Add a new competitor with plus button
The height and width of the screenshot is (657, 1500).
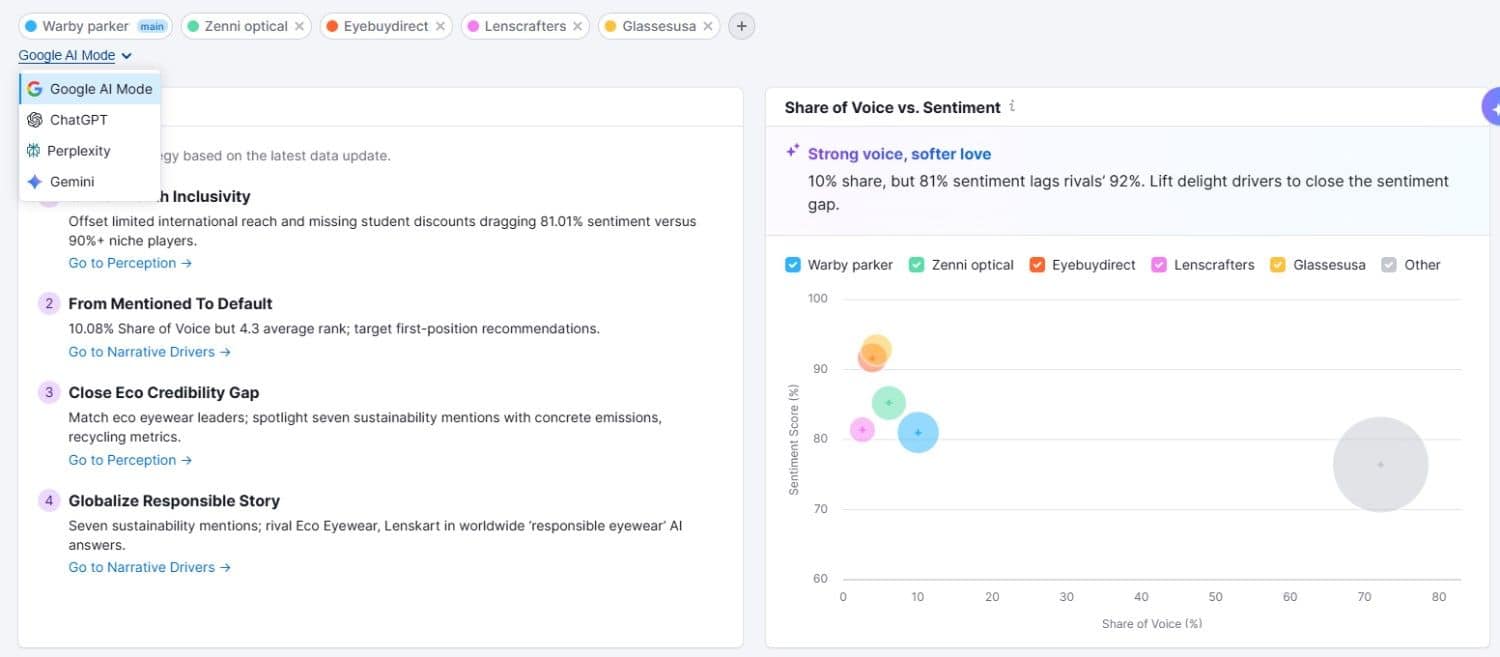point(741,27)
